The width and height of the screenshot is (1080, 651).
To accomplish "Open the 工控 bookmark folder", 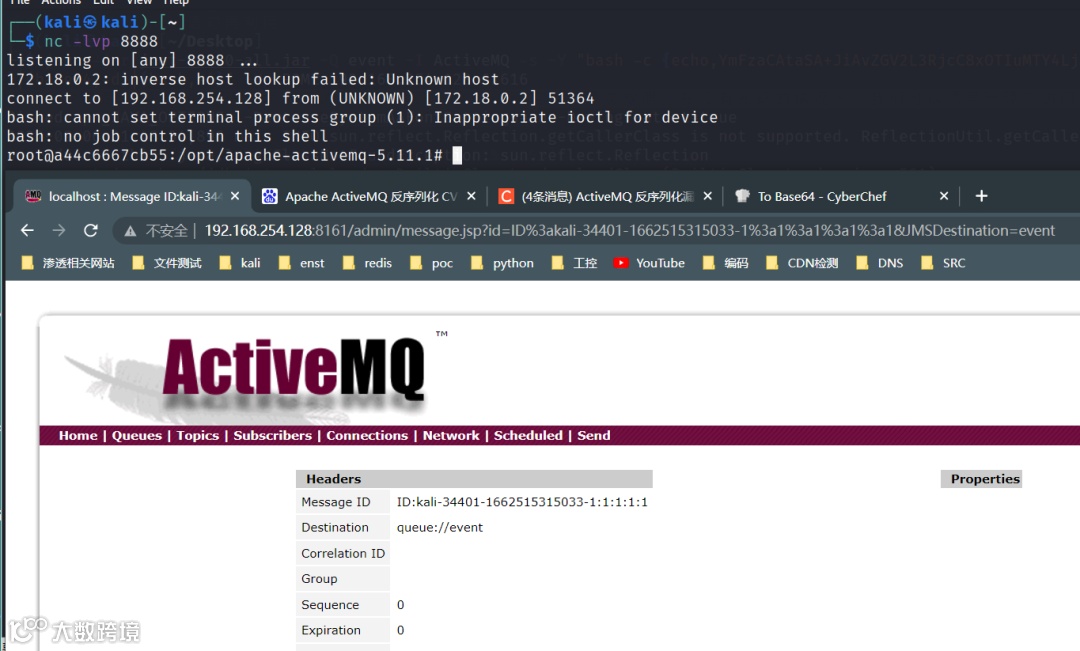I will point(574,263).
